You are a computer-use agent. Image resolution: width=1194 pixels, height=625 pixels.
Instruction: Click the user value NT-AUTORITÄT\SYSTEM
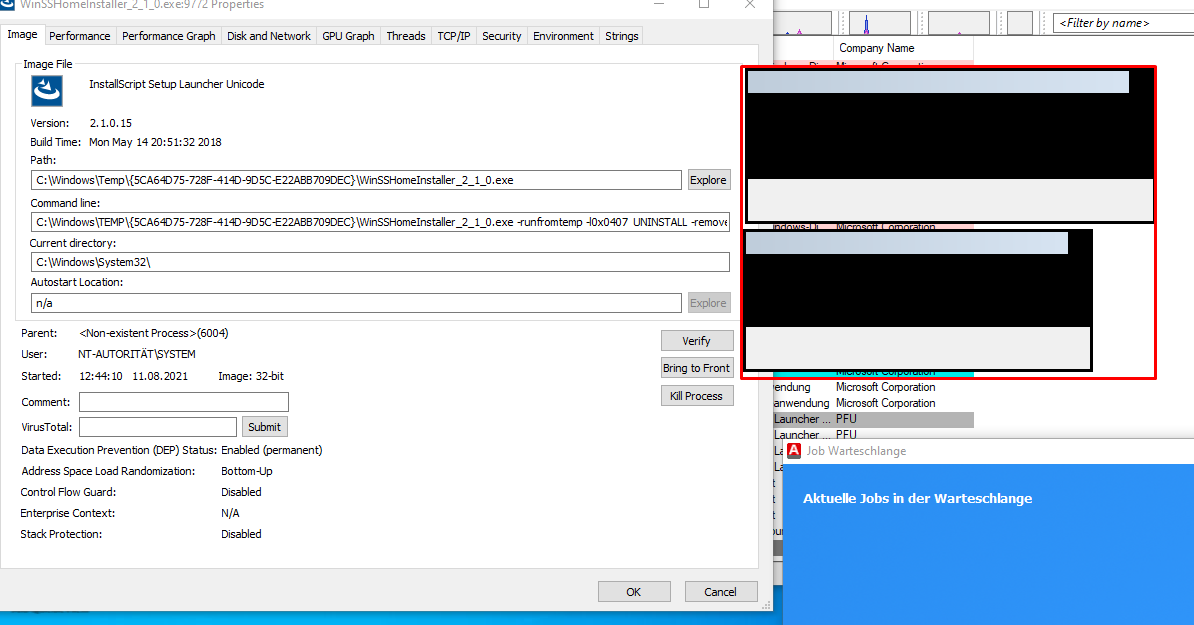(137, 355)
